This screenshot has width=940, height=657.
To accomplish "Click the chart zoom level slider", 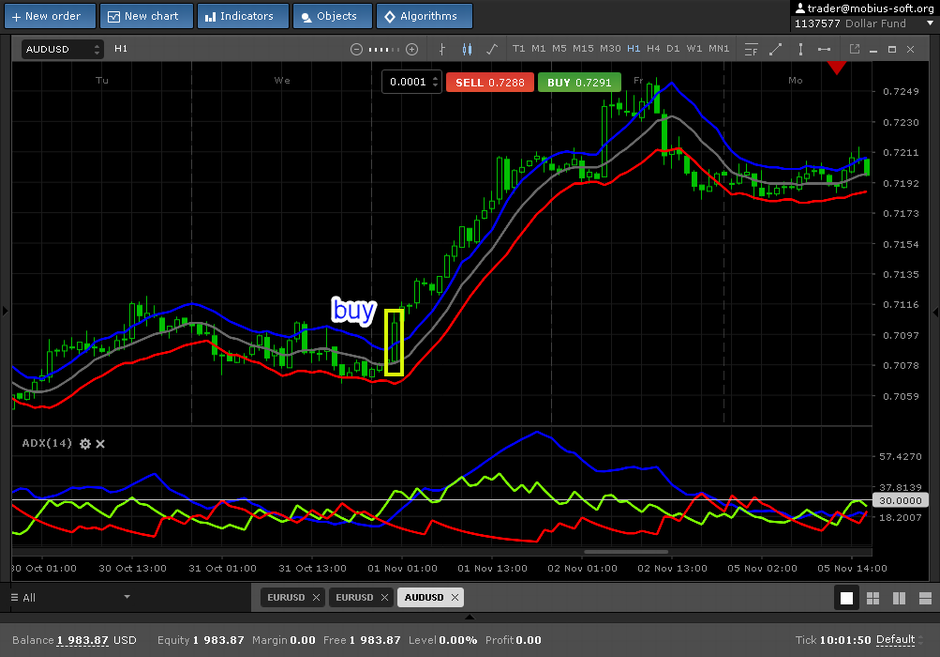I will point(384,49).
